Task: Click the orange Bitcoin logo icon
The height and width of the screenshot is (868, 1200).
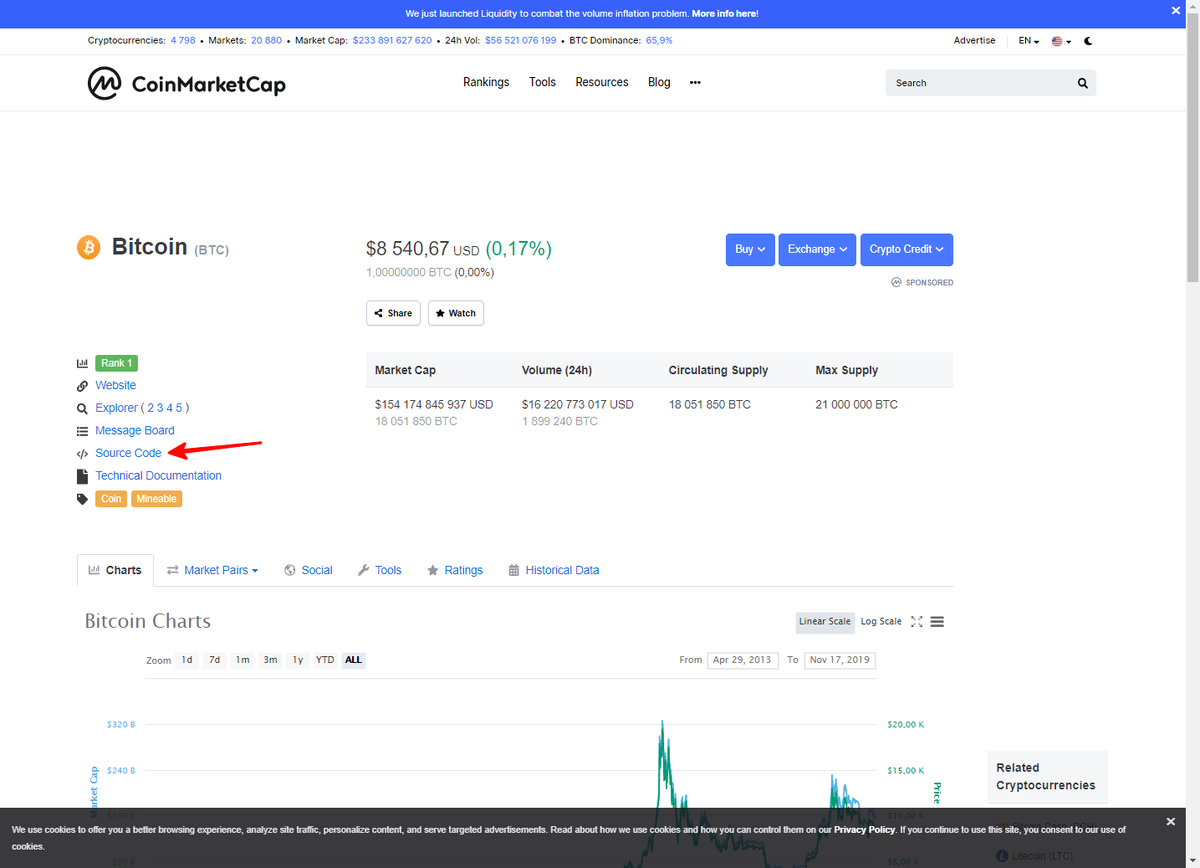Action: (x=89, y=247)
